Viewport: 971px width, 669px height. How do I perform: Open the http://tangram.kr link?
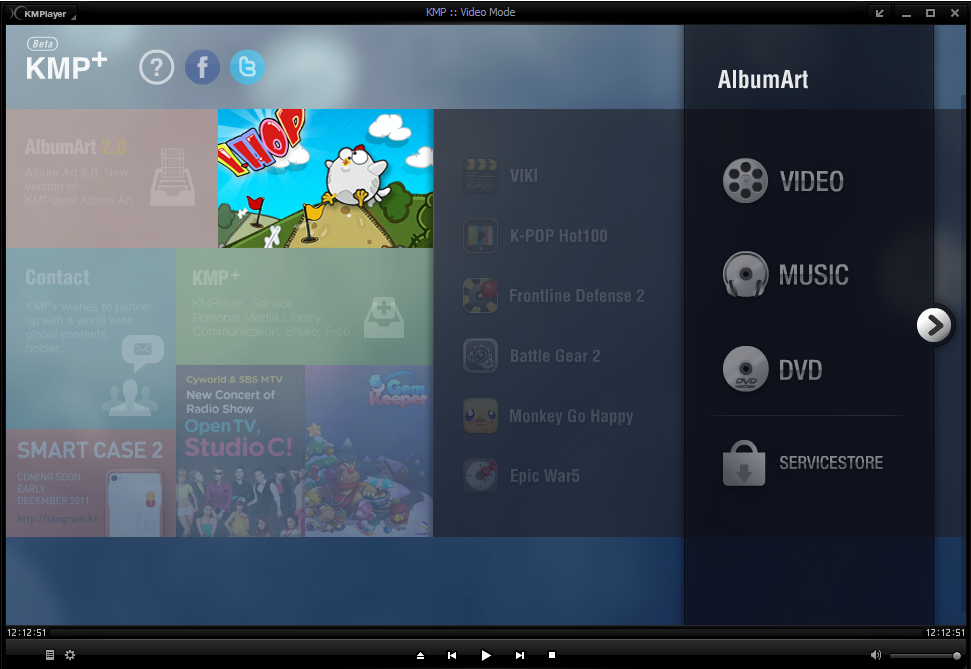58,518
